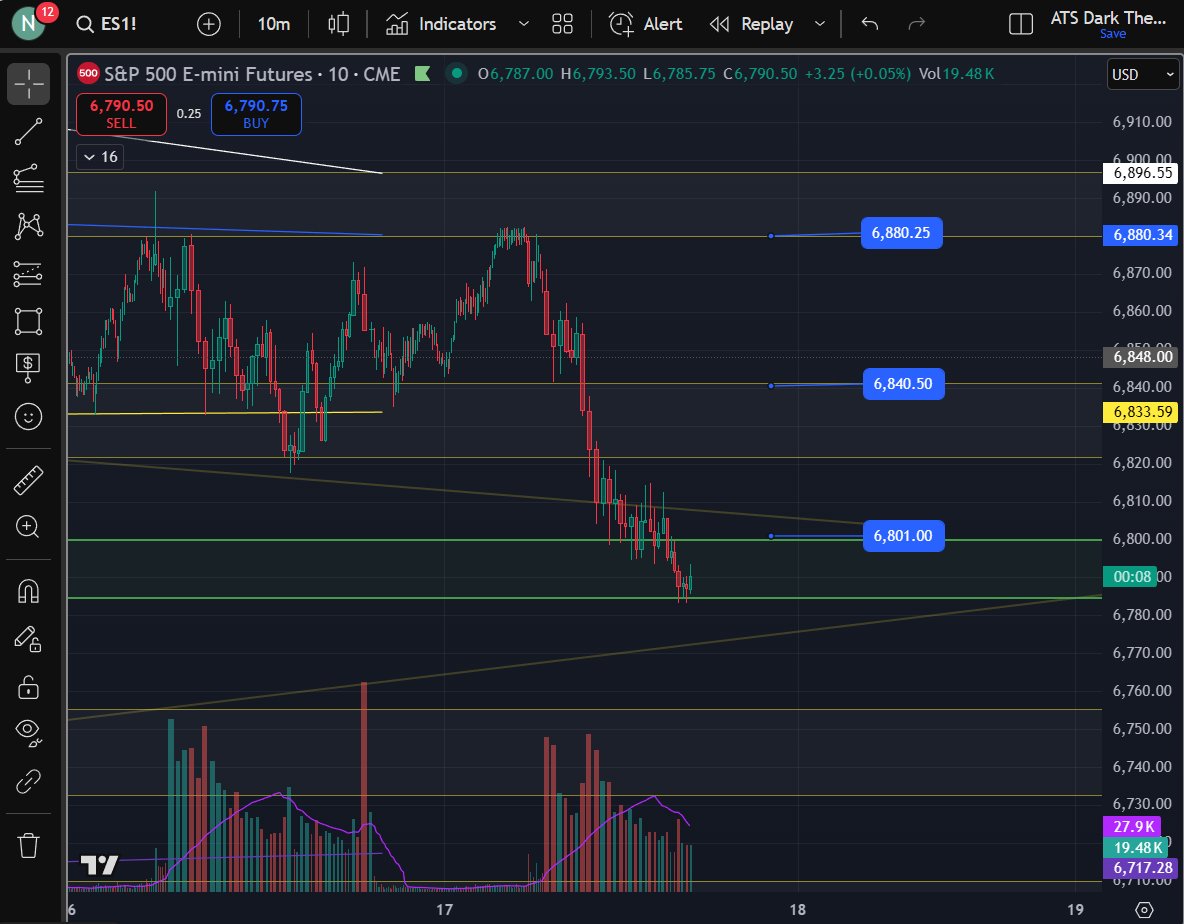Start bar Replay mode
The height and width of the screenshot is (924, 1184).
752,24
